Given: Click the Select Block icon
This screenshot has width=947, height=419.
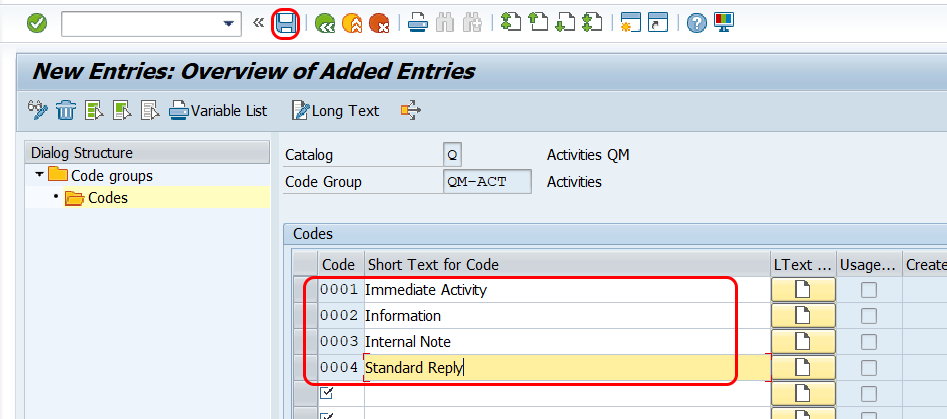Looking at the screenshot, I should tap(123, 111).
